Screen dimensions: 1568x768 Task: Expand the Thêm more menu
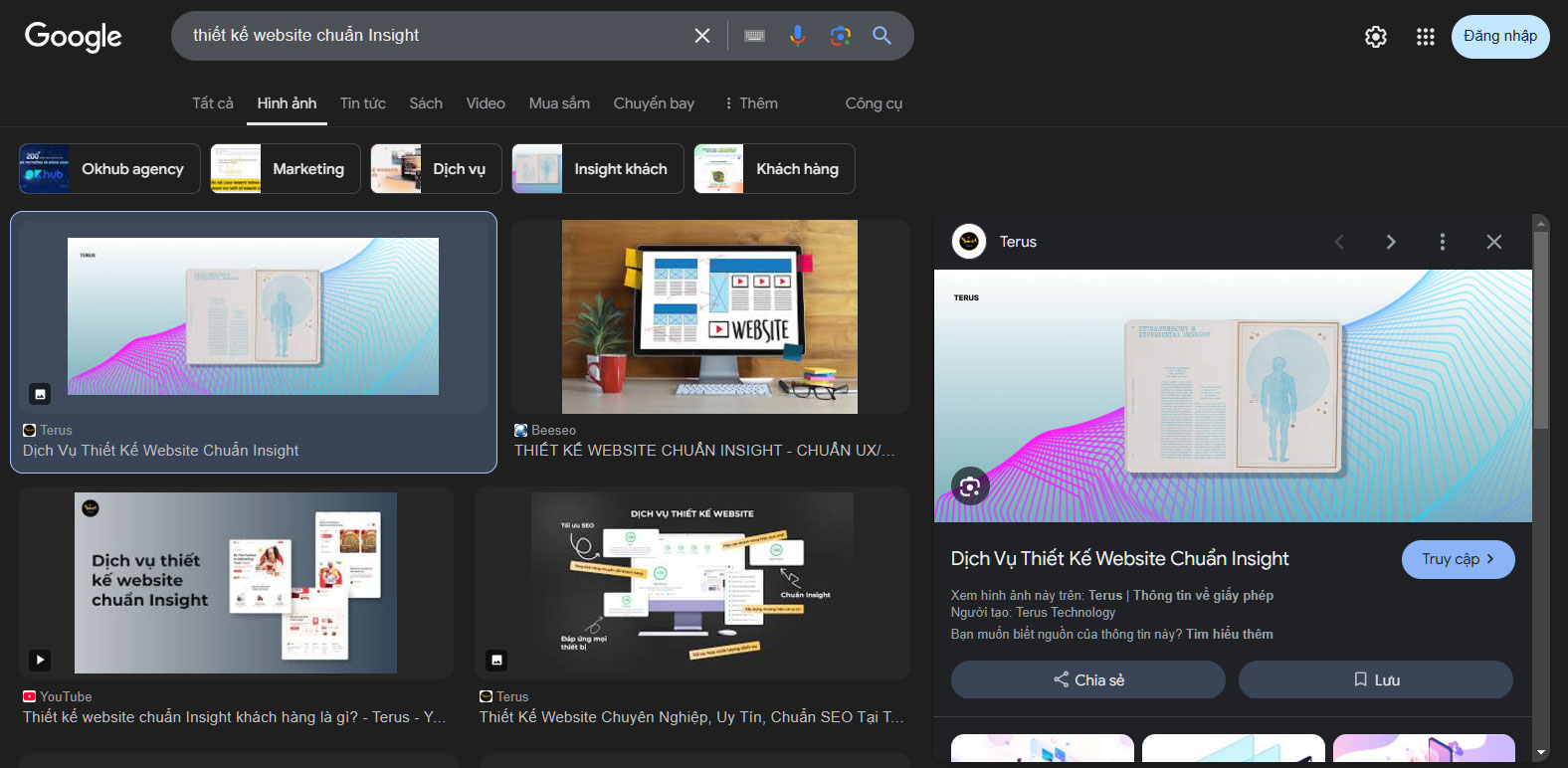pos(752,103)
